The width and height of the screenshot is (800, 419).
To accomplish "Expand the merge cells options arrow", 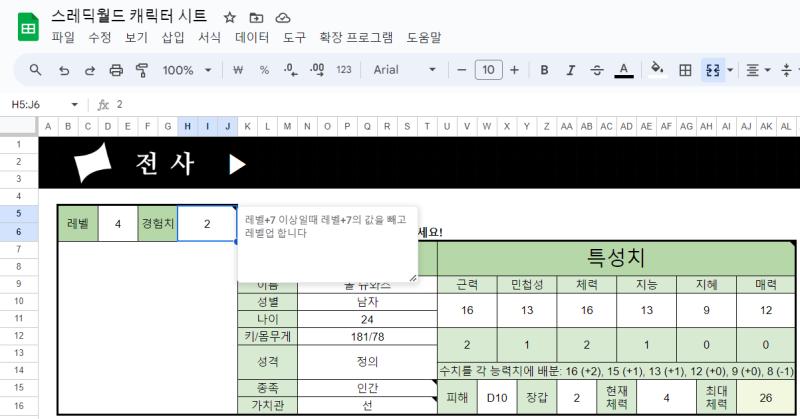I will click(x=730, y=70).
